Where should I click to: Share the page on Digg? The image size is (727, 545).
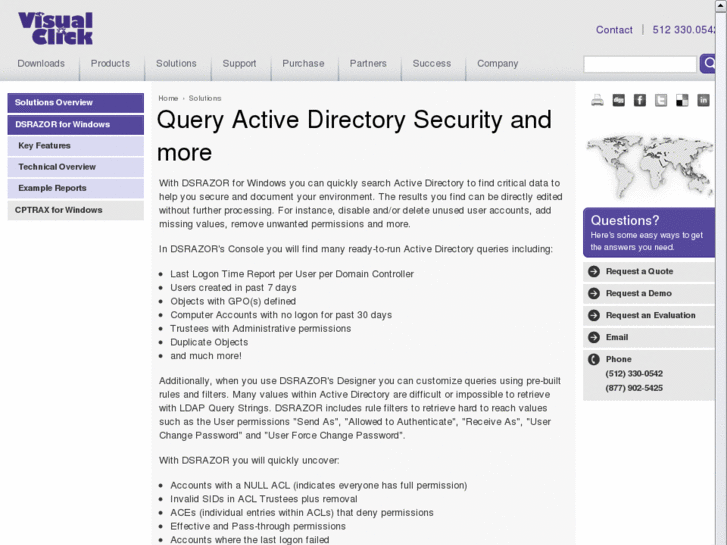point(619,100)
